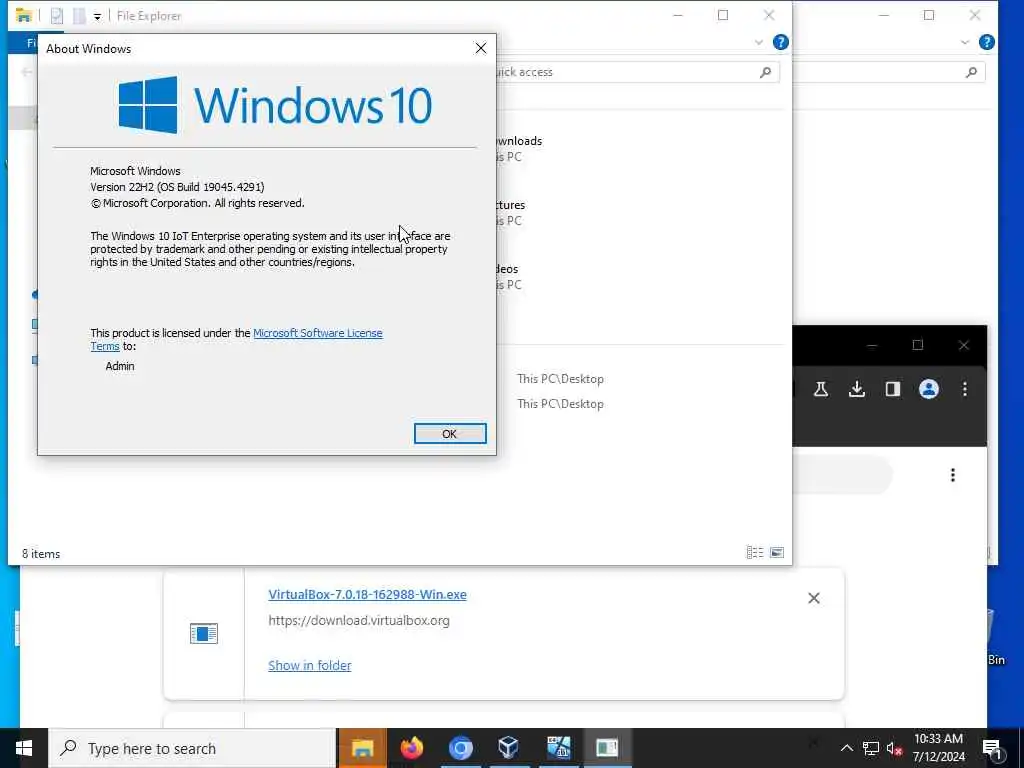Open Downloads page three-dot more actions menu

tap(953, 475)
